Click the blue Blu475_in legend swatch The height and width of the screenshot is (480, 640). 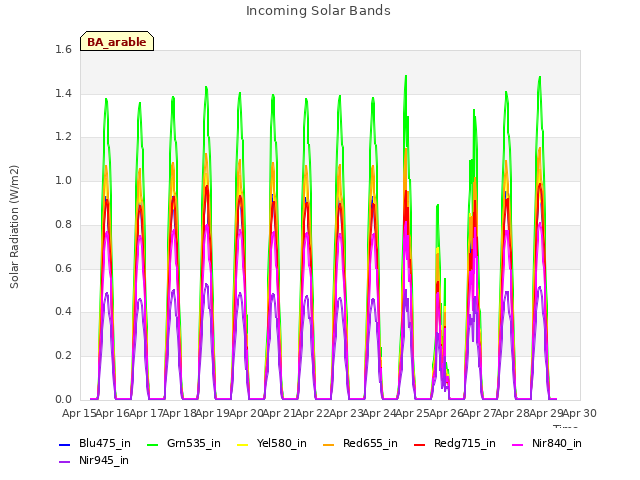[x=64, y=444]
